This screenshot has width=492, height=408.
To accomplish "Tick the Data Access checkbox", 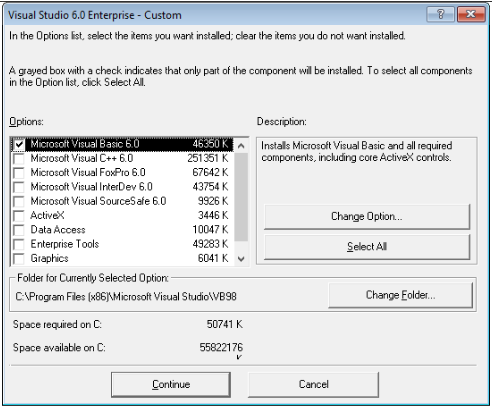I will [19, 230].
